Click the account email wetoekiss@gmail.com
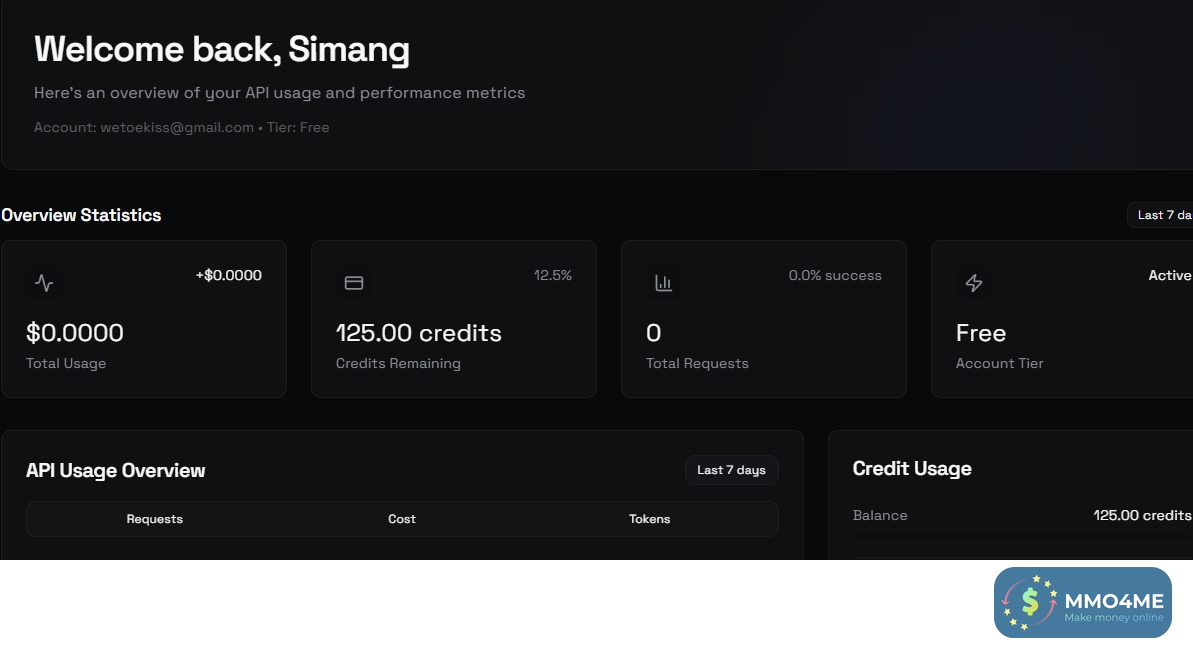 [177, 128]
